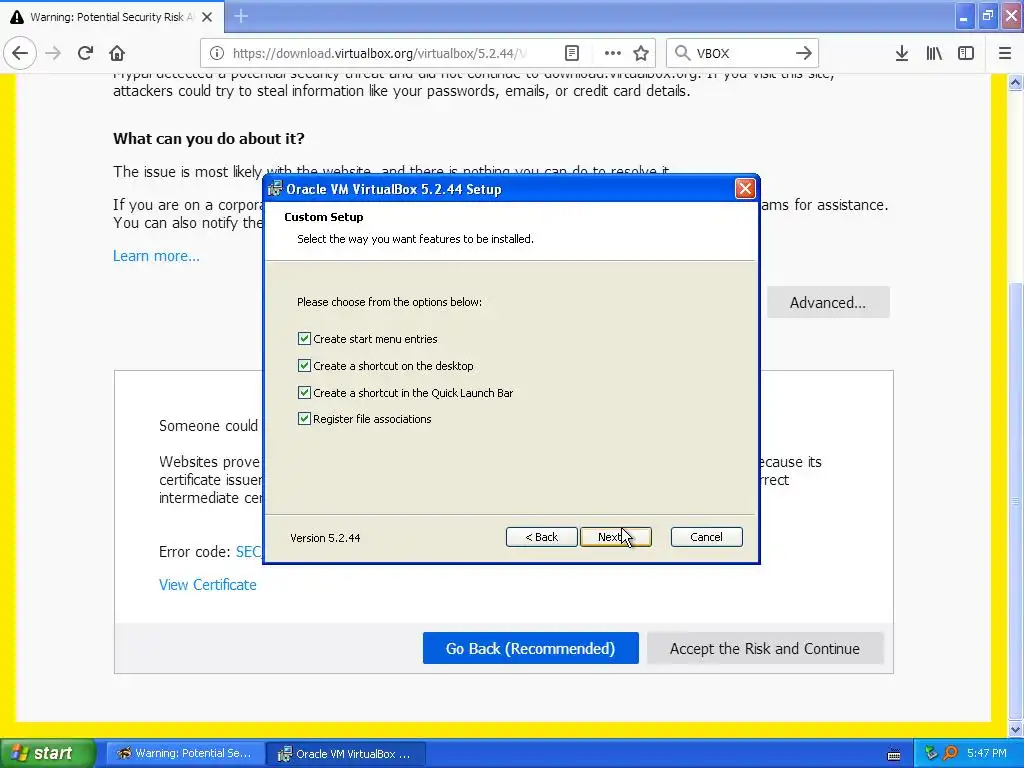Uncheck Register file associations
The image size is (1024, 768).
[x=304, y=419]
